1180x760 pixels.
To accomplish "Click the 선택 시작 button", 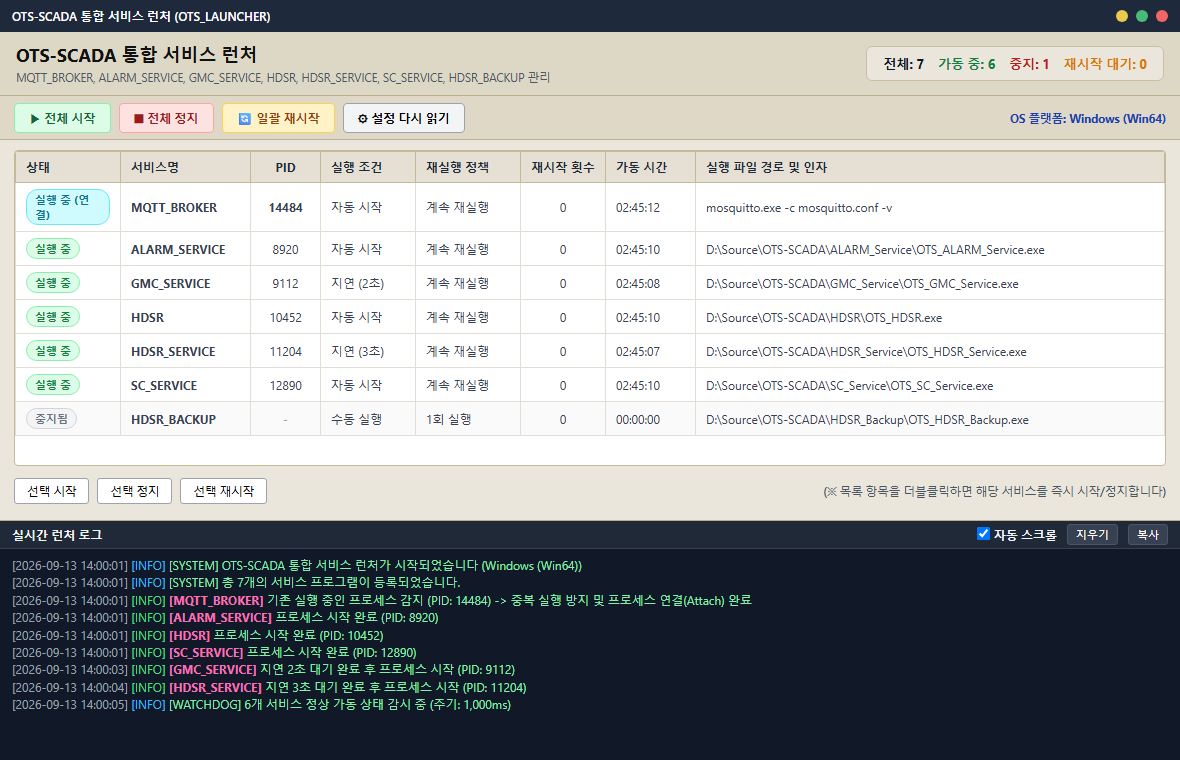I will [51, 491].
